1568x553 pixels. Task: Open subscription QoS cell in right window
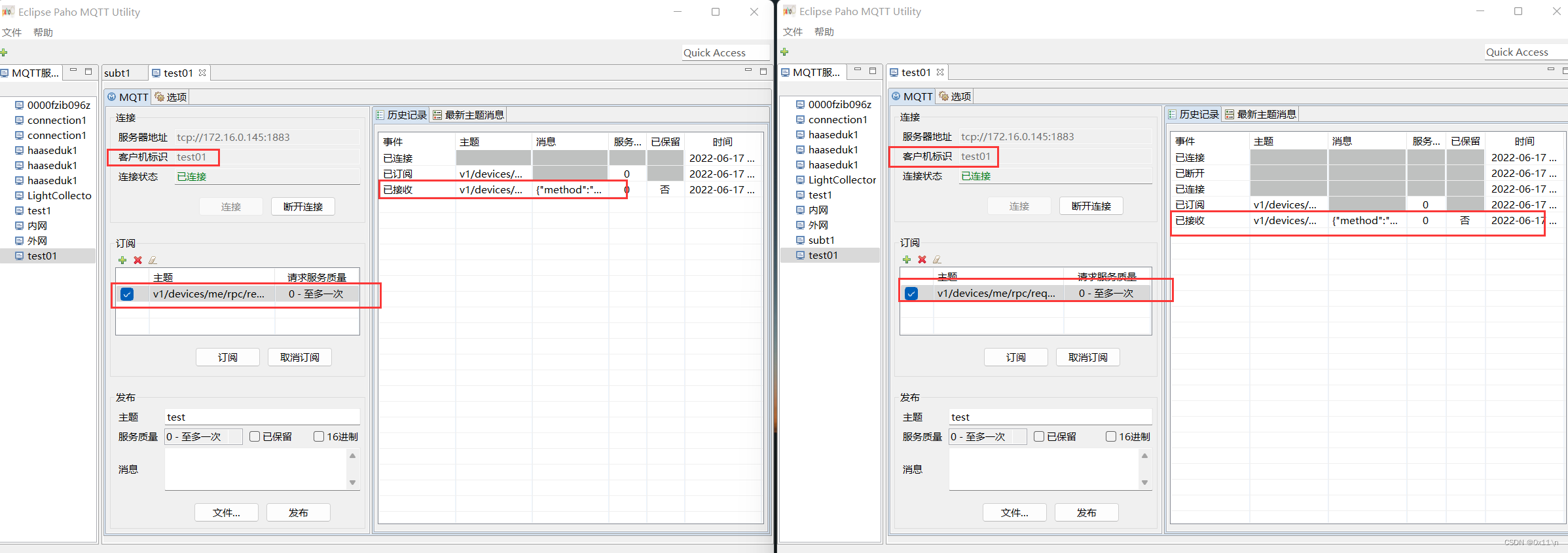pyautogui.click(x=1106, y=294)
